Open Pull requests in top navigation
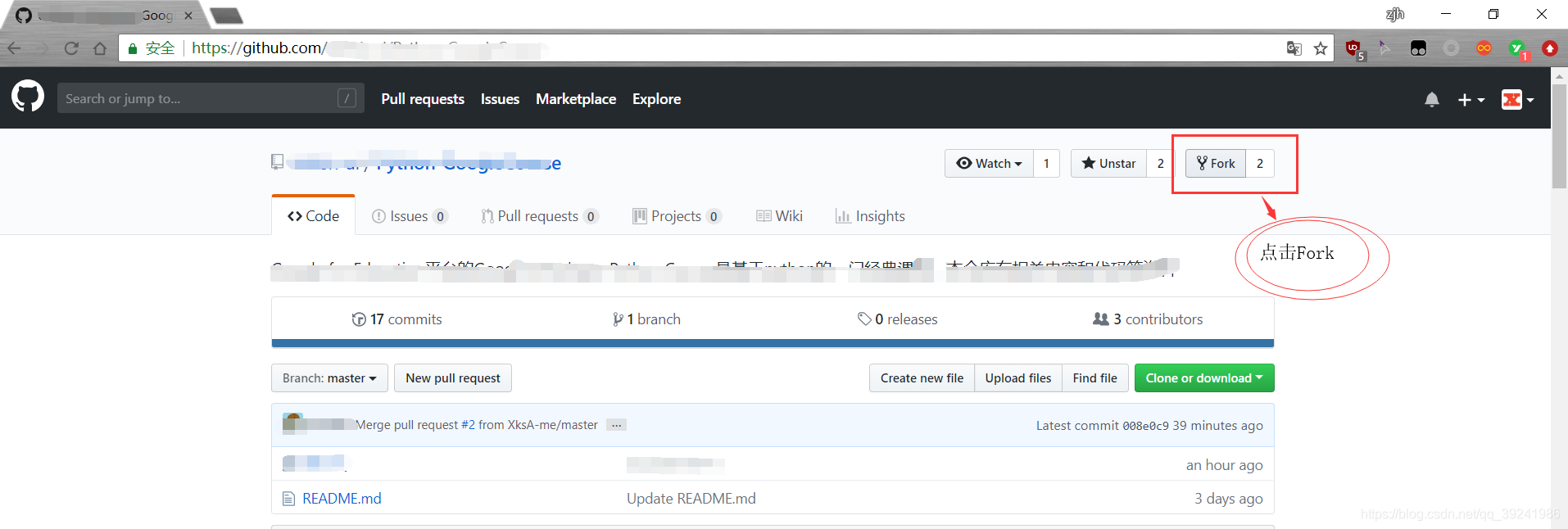The image size is (1568, 529). [423, 98]
